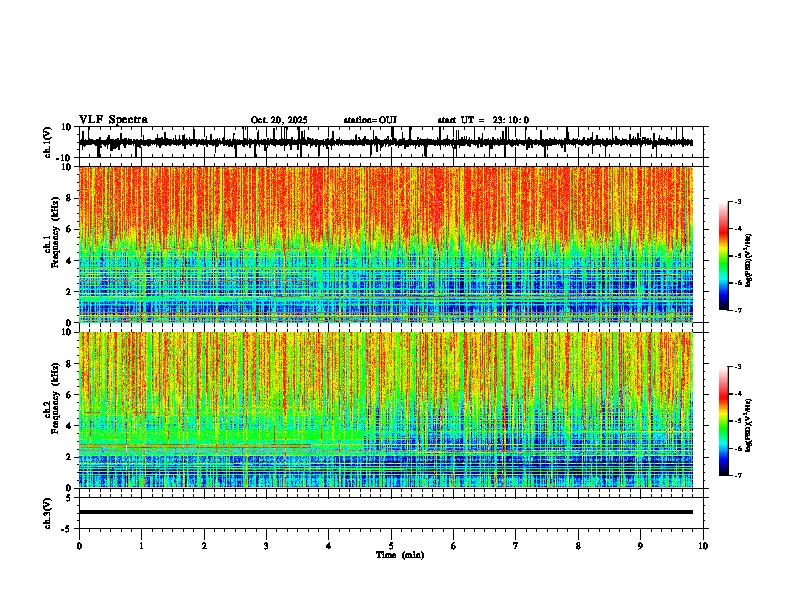Click time axis tick label "6"

[453, 546]
